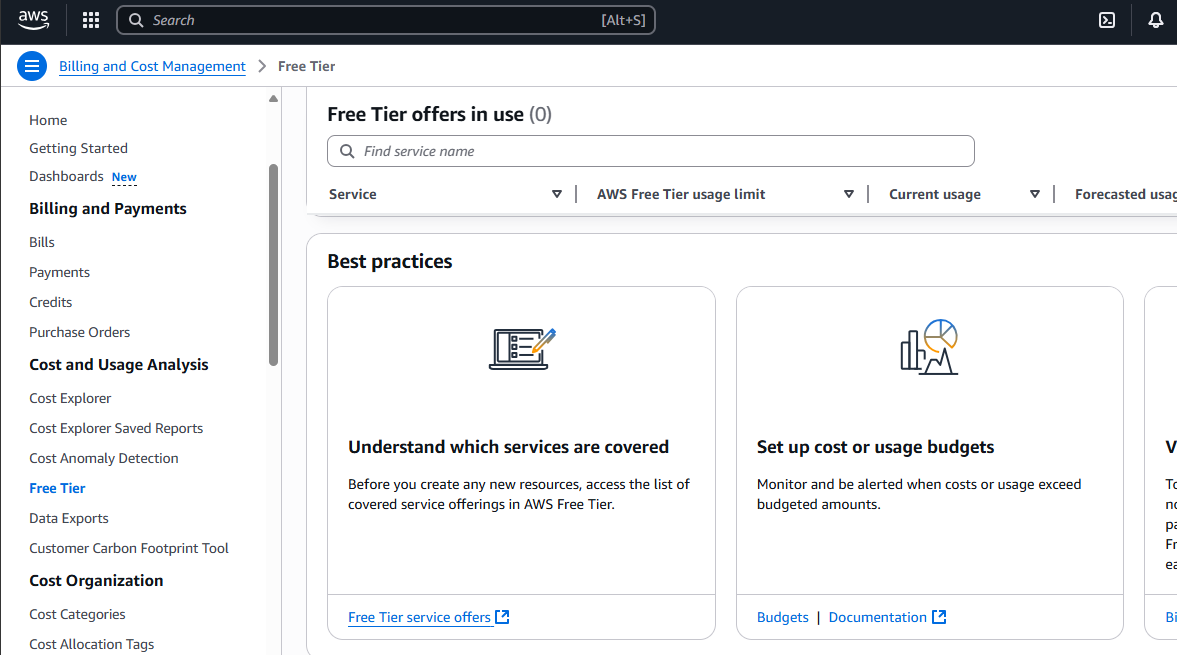Open Cost Explorer Saved Reports

116,428
